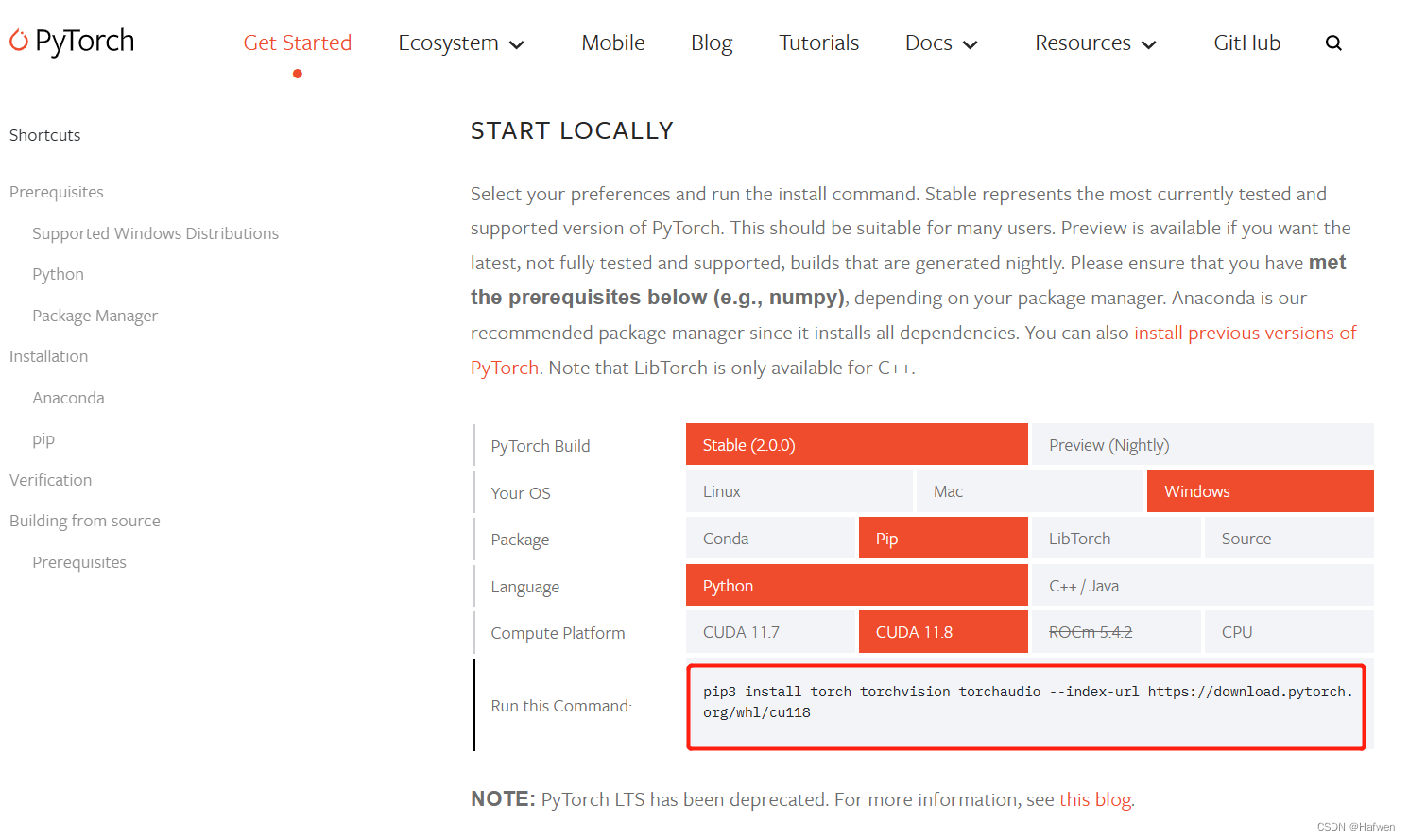The height and width of the screenshot is (840, 1409).
Task: Select the Conda package option
Action: 770,538
